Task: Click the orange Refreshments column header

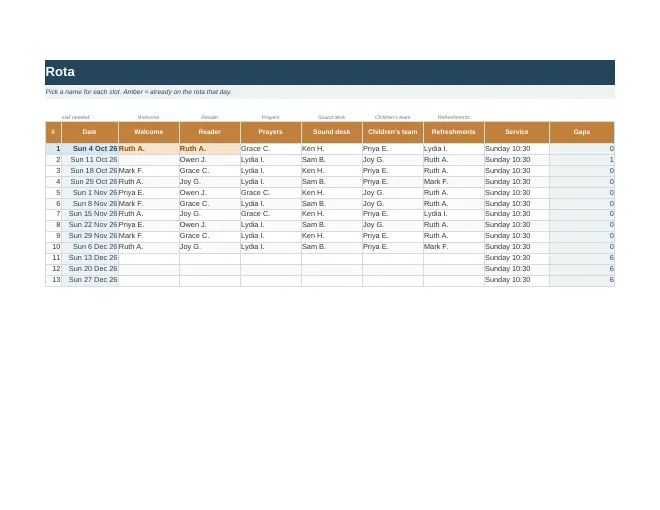Action: [454, 132]
